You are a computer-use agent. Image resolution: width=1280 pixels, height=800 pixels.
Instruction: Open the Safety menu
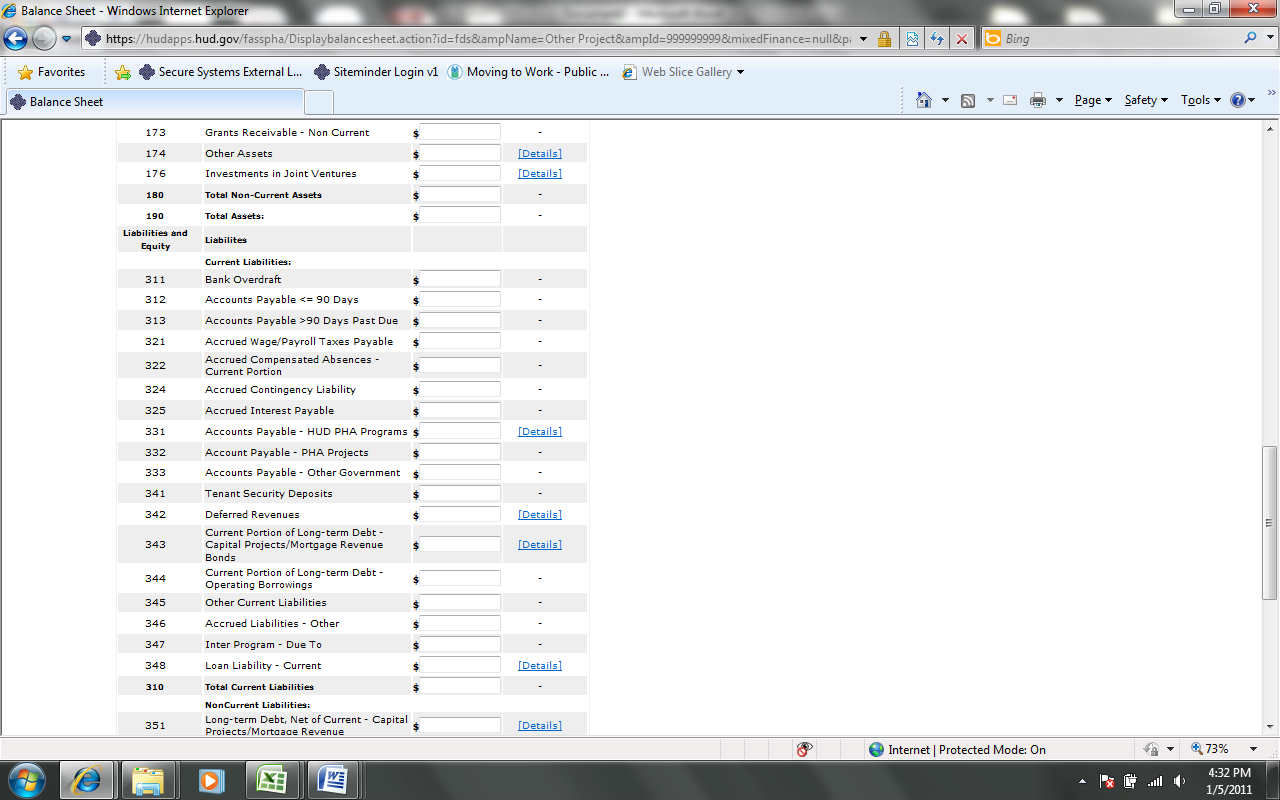1146,100
